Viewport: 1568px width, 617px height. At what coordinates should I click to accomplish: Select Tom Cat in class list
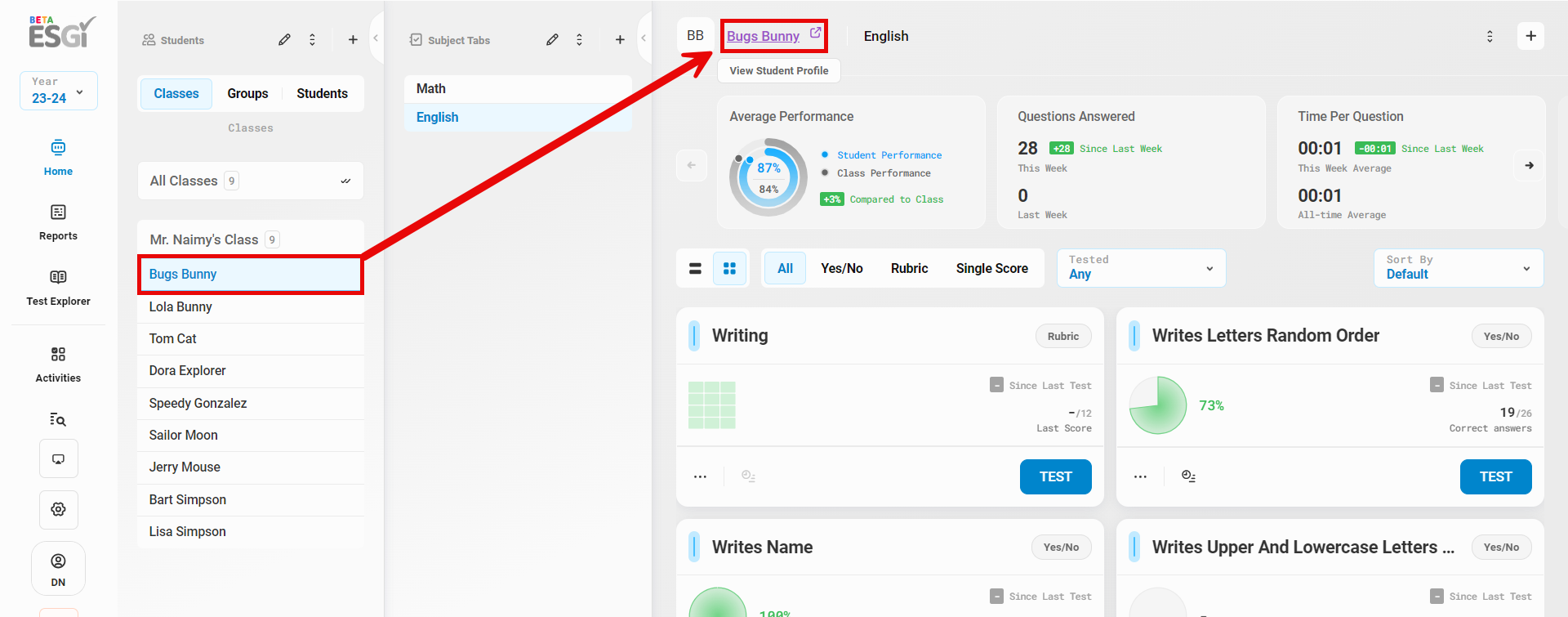[x=250, y=338]
